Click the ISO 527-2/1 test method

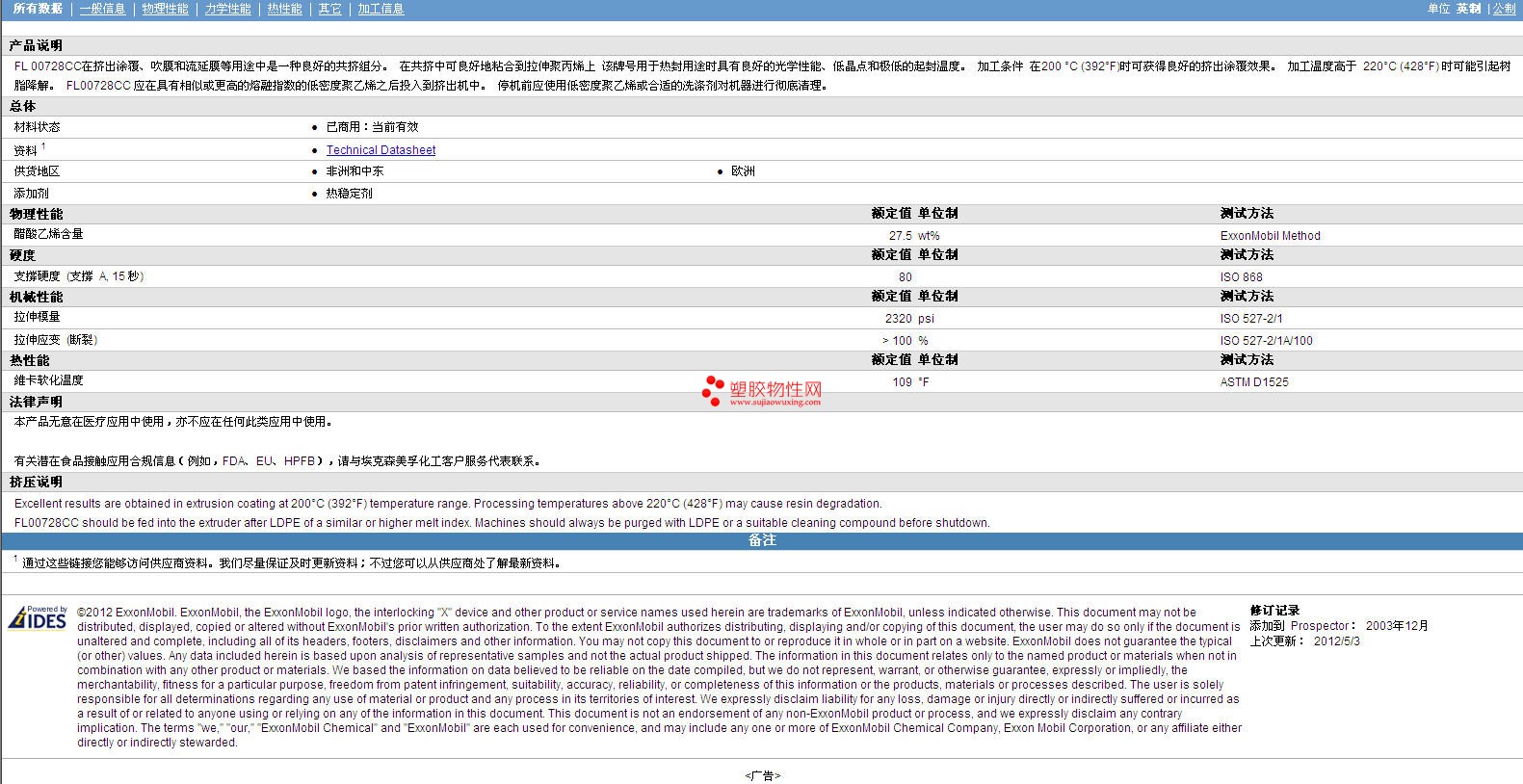click(x=1251, y=319)
